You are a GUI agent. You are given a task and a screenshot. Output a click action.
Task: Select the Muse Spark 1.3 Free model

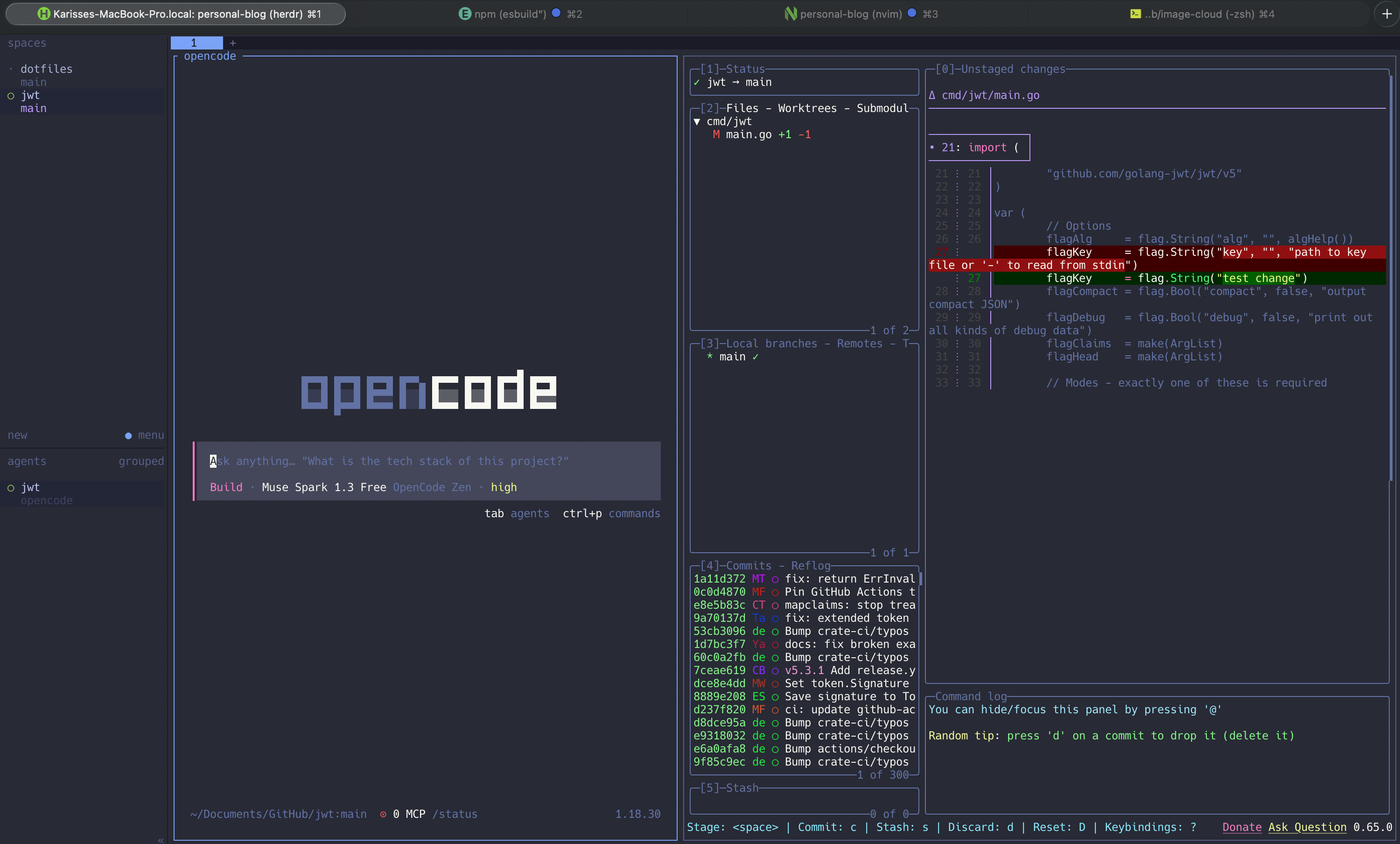tap(324, 487)
